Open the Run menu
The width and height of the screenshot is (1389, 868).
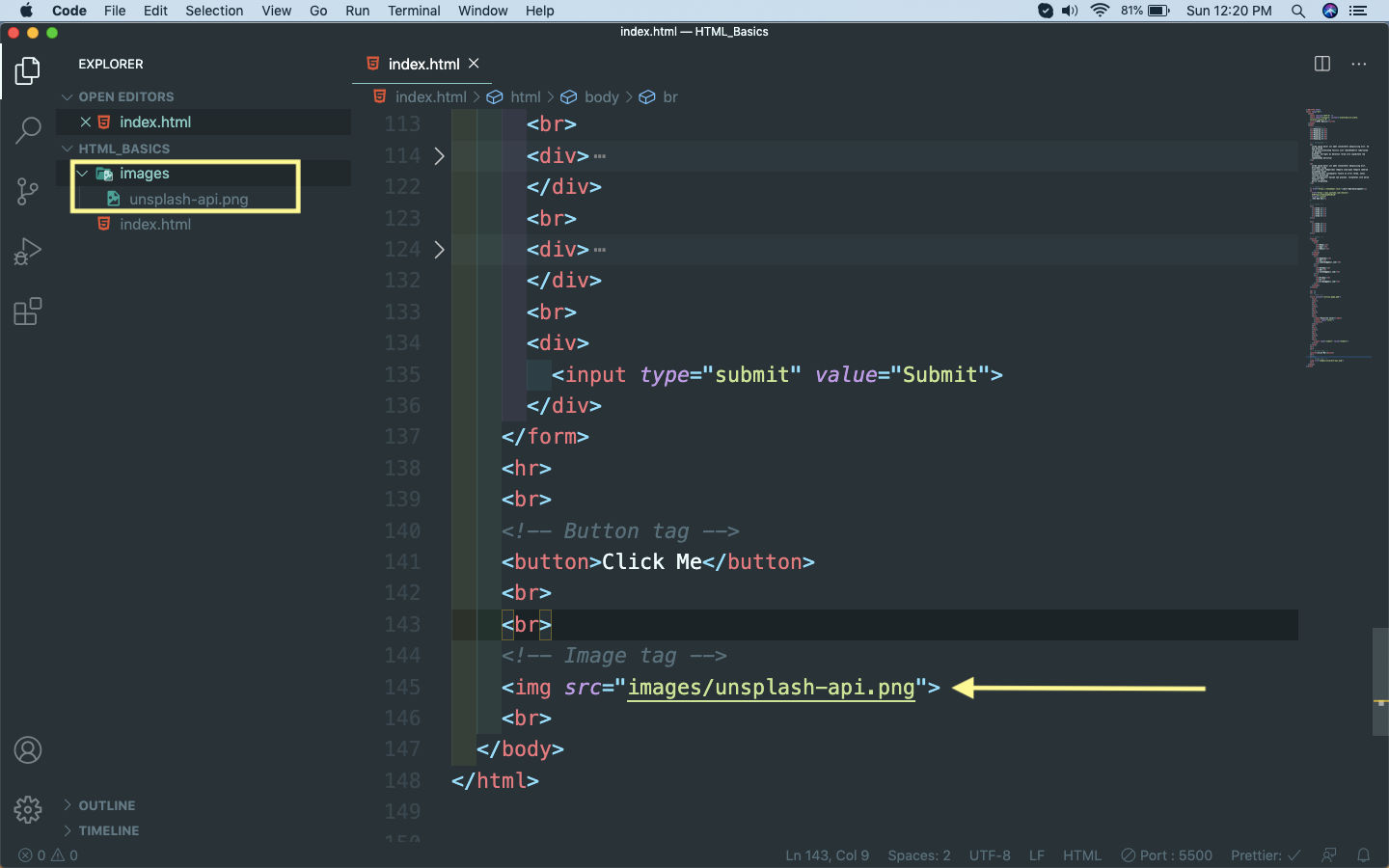357,11
